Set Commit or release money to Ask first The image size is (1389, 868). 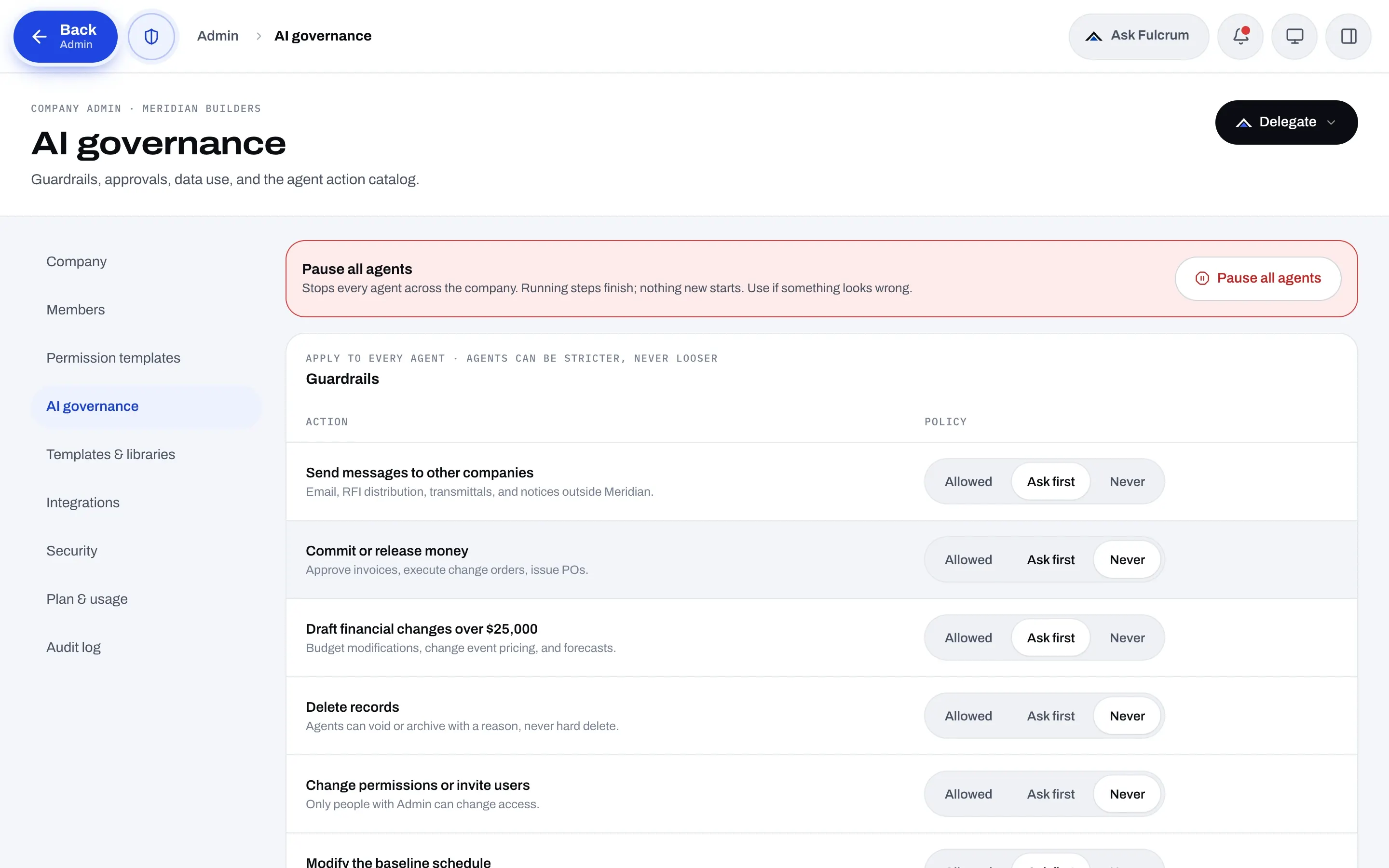1050,560
